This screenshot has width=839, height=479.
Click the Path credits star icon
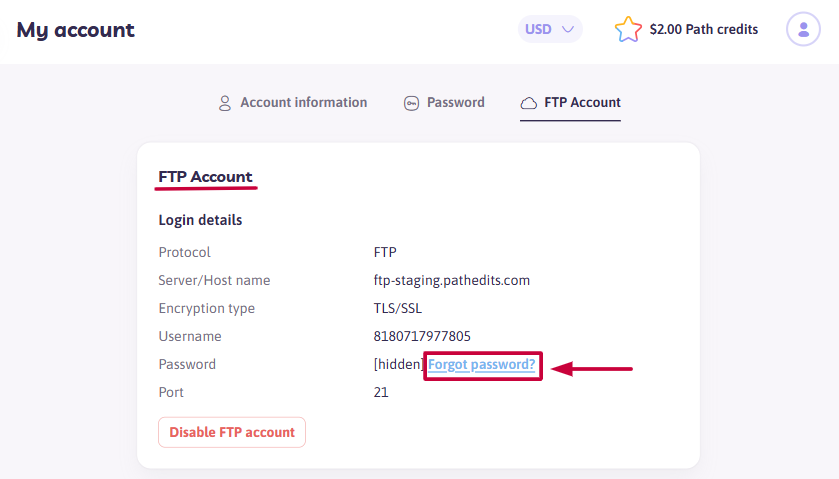[628, 29]
